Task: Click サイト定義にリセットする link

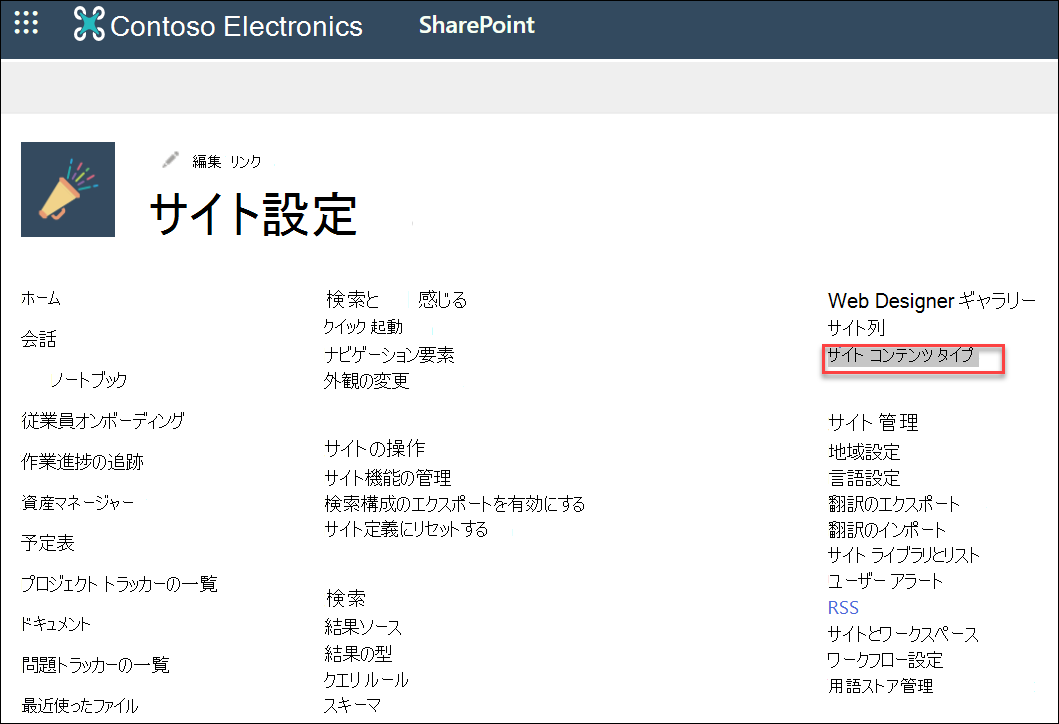Action: pos(406,529)
